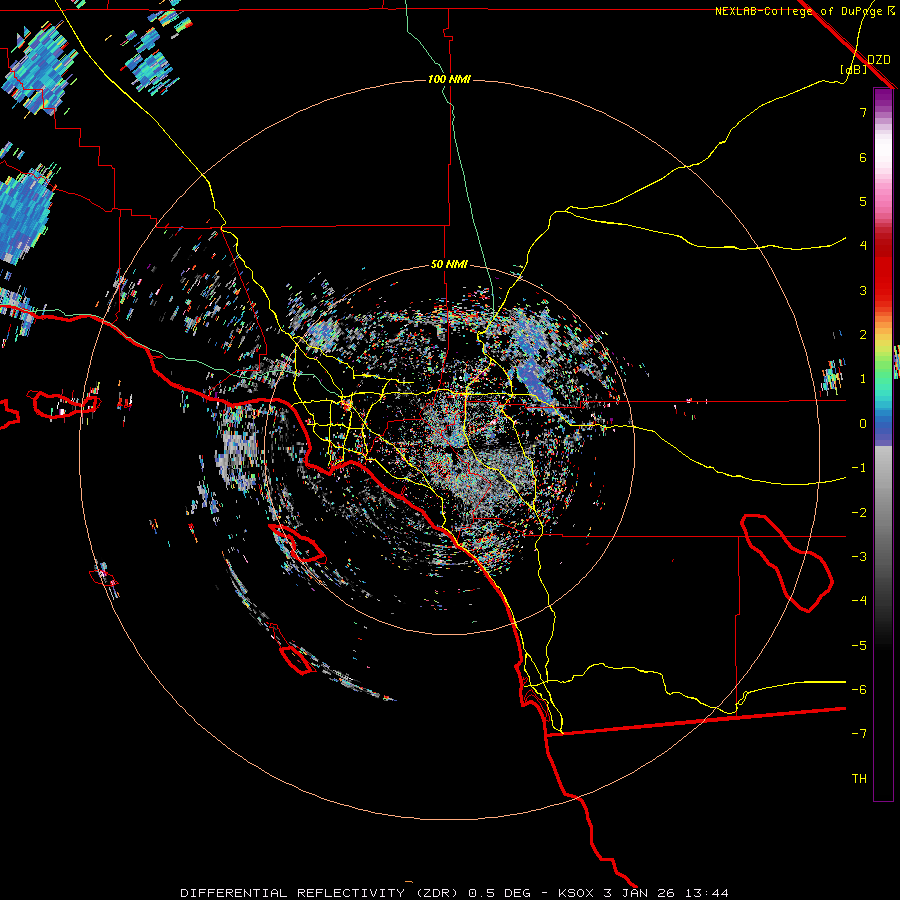900x900 pixels.
Task: Click the 50 NMI range ring label
Action: tap(449, 264)
